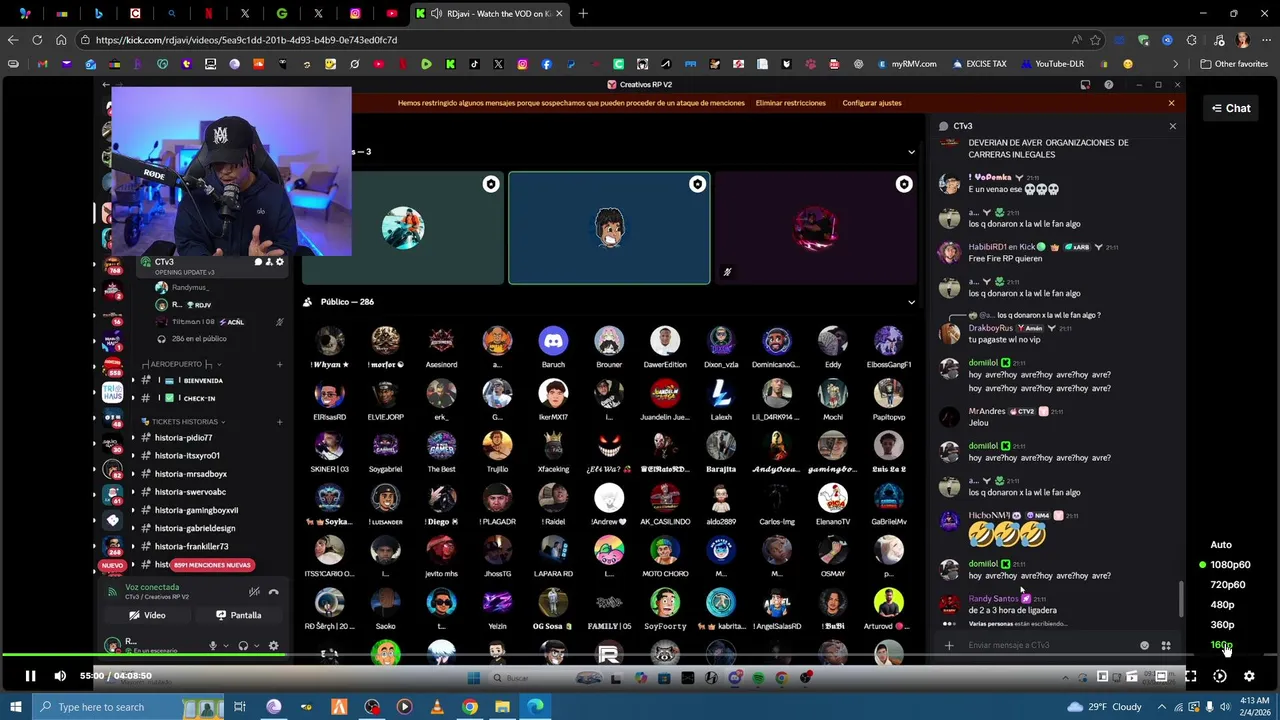1280x720 pixels.
Task: Disconnect from the Discord voice channel
Action: click(x=273, y=592)
